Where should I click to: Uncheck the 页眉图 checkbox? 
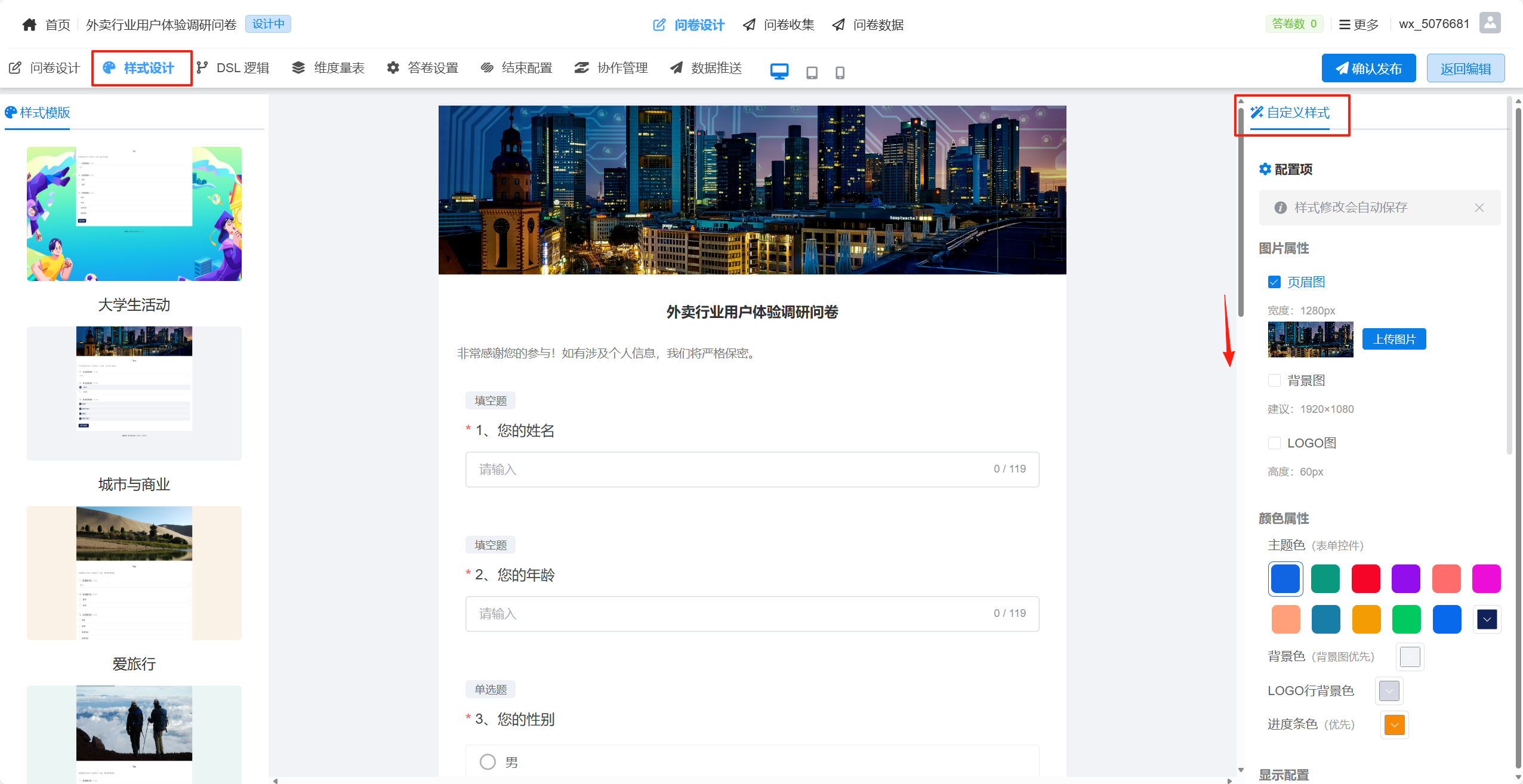point(1274,282)
